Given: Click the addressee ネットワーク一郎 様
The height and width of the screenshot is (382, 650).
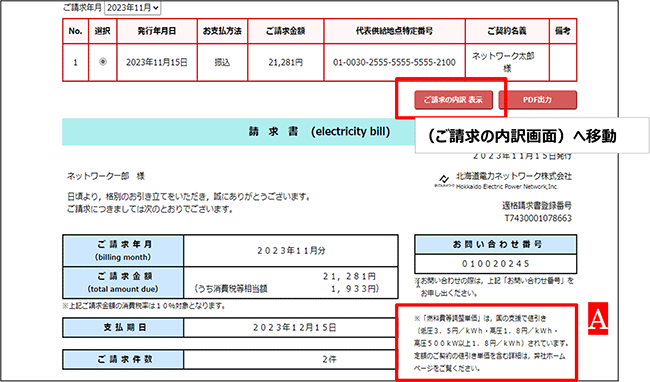Looking at the screenshot, I should 106,176.
